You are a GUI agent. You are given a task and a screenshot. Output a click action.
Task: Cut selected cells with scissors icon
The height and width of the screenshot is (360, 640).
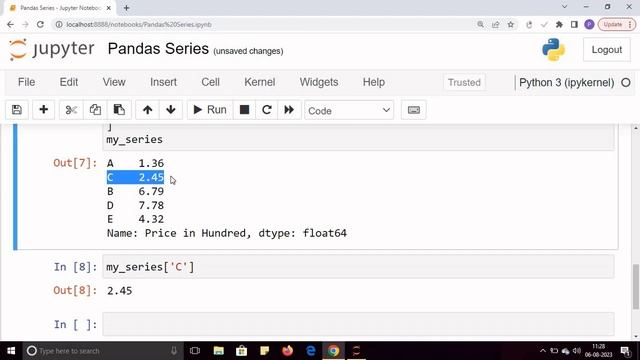tap(71, 110)
